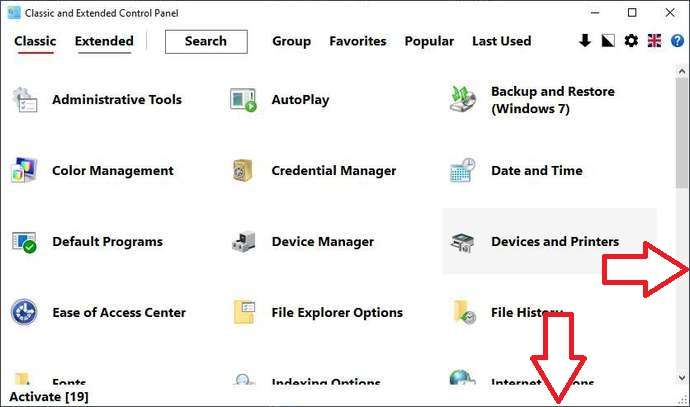690x407 pixels.
Task: Click the black down arrow toolbar icon
Action: pos(586,41)
